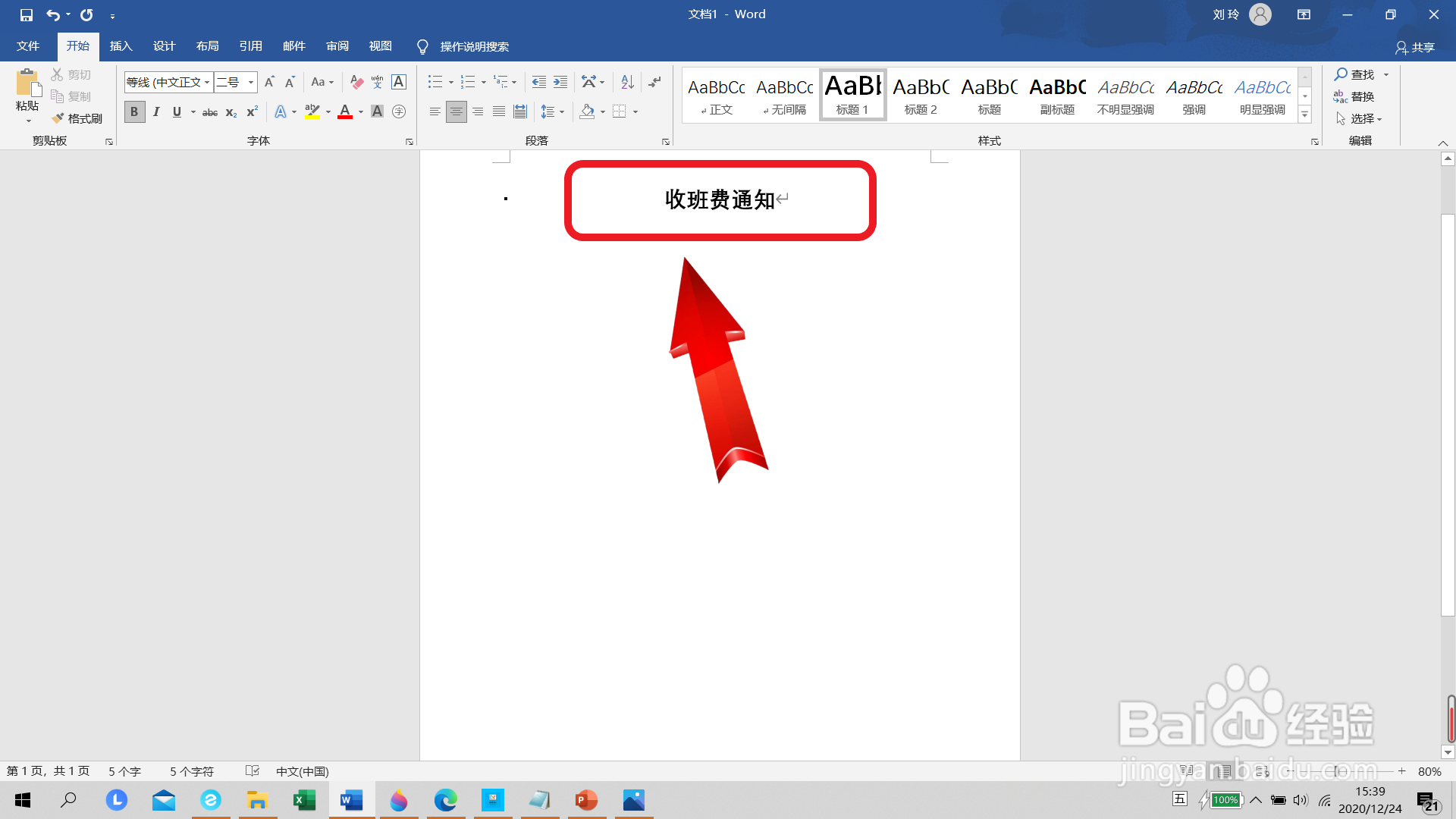
Task: Click the show paragraph marks icon
Action: [655, 82]
